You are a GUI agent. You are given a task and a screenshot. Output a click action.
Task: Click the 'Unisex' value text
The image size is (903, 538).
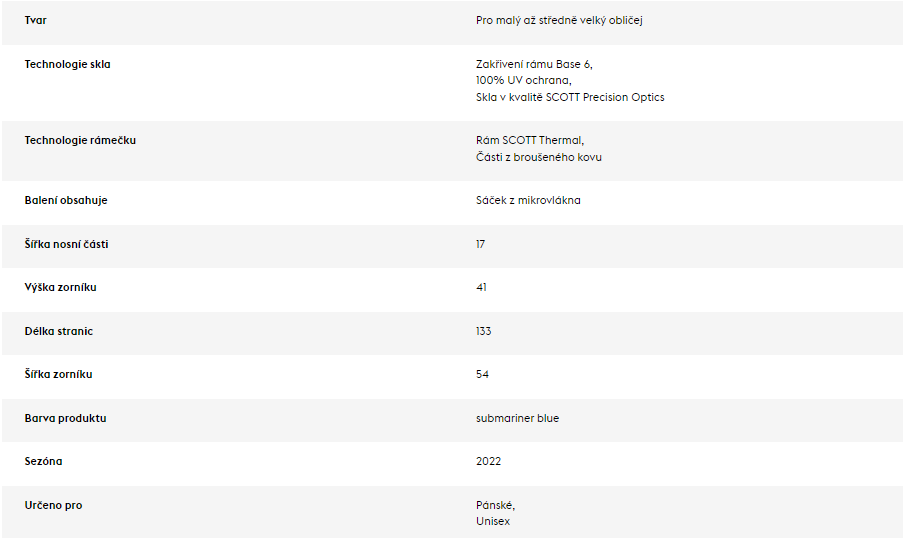coord(493,521)
